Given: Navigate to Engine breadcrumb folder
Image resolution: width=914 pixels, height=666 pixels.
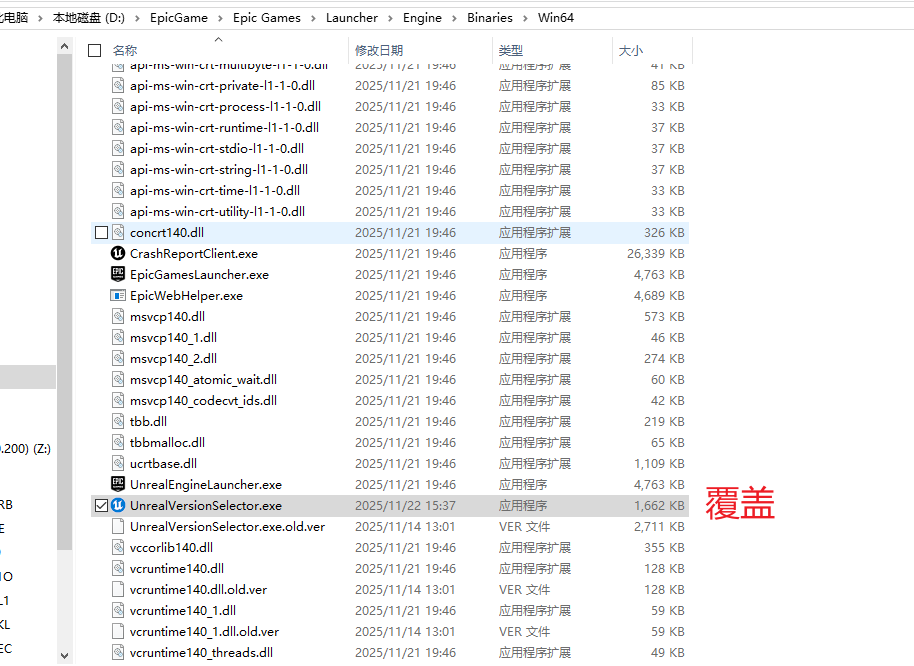Looking at the screenshot, I should tap(422, 18).
